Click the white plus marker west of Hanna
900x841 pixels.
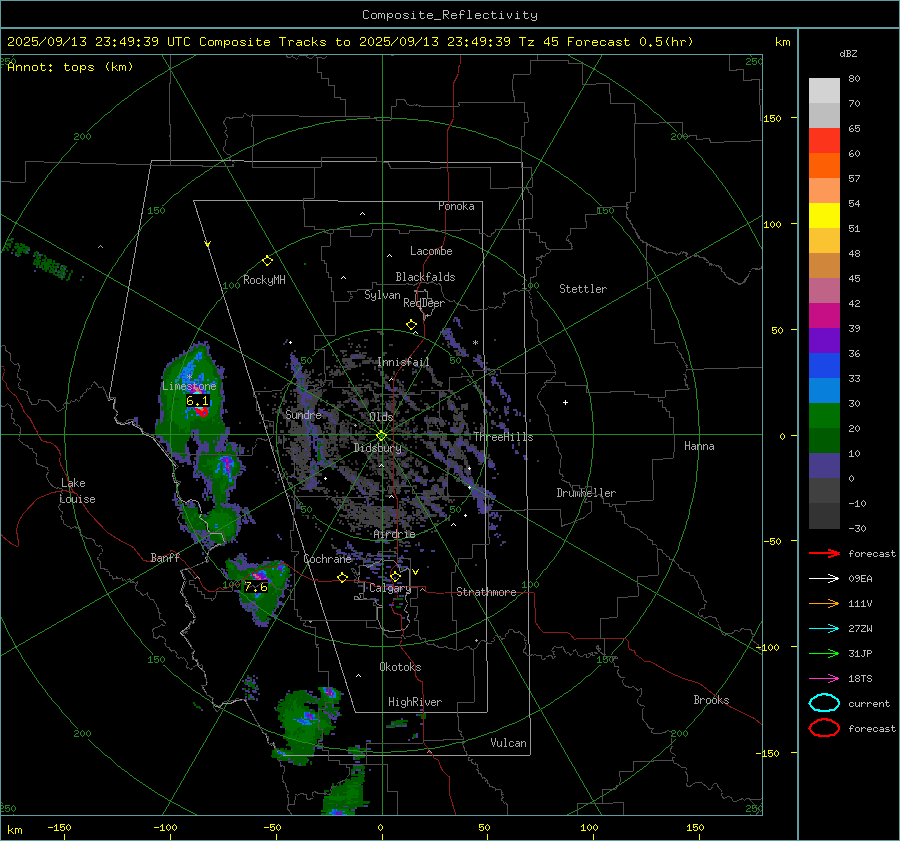[x=565, y=402]
